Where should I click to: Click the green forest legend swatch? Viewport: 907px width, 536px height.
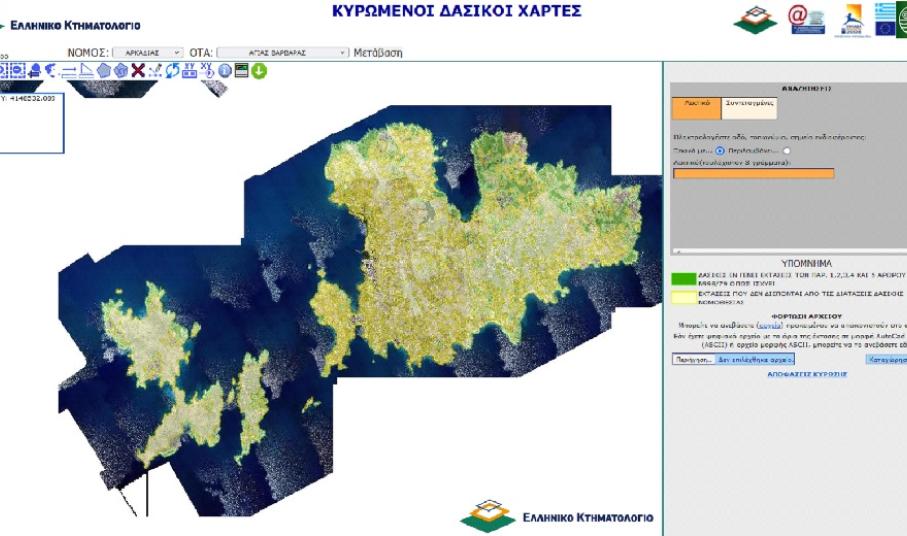pos(682,280)
